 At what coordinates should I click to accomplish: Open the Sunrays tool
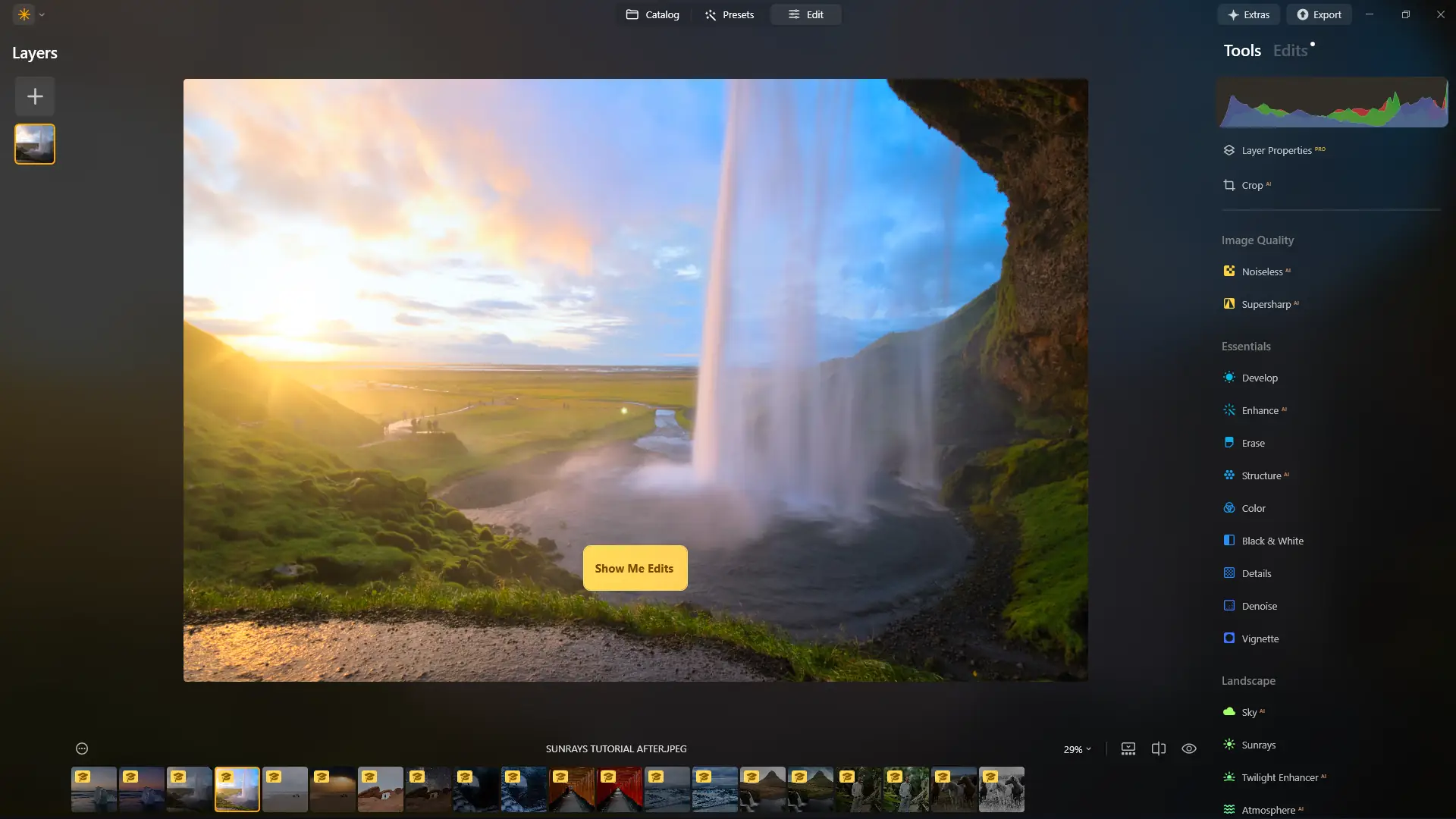click(x=1258, y=745)
